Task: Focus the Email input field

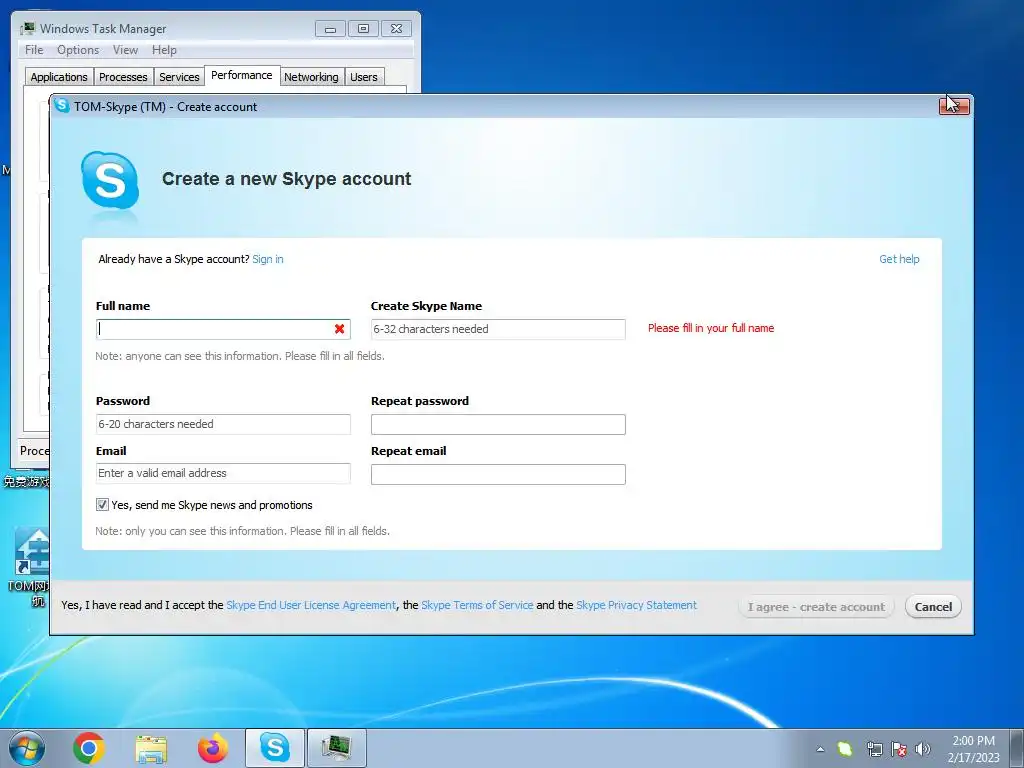Action: (223, 473)
